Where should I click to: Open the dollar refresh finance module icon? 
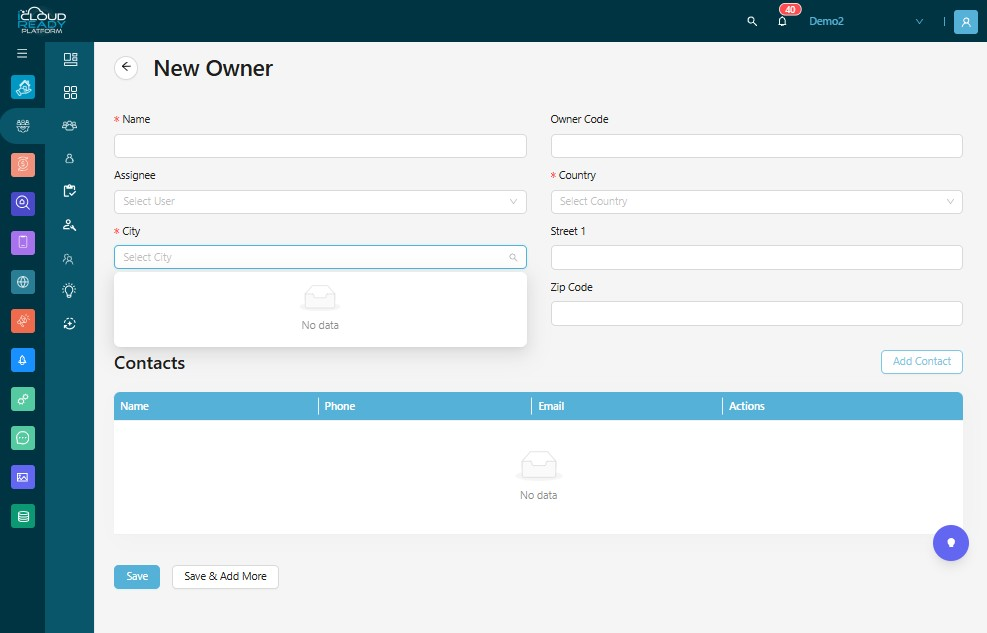[x=23, y=165]
